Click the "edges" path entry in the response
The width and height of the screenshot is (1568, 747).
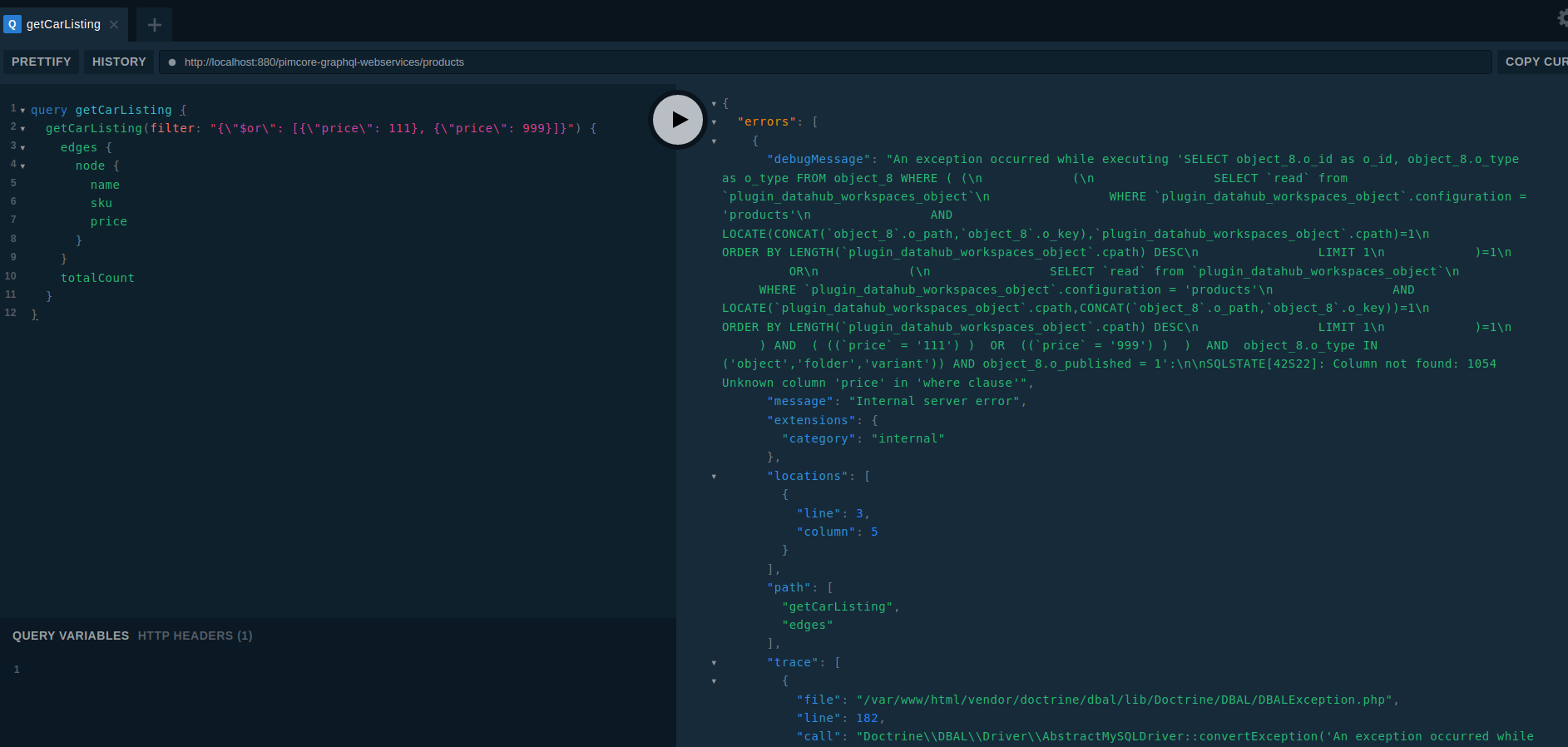[808, 625]
